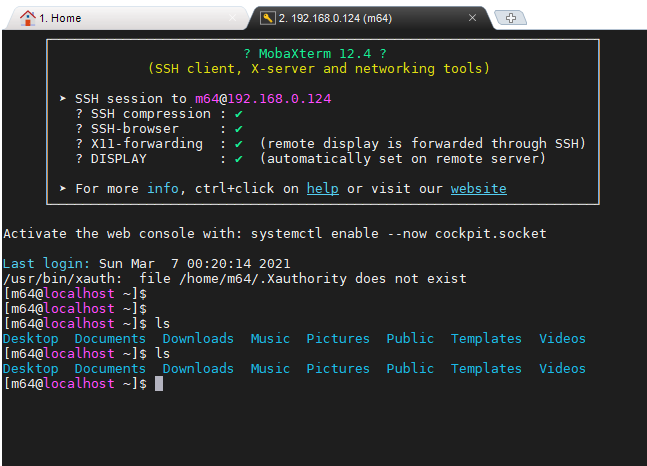Image resolution: width=647 pixels, height=466 pixels.
Task: Click the house icon on Home tab
Action: (x=28, y=18)
